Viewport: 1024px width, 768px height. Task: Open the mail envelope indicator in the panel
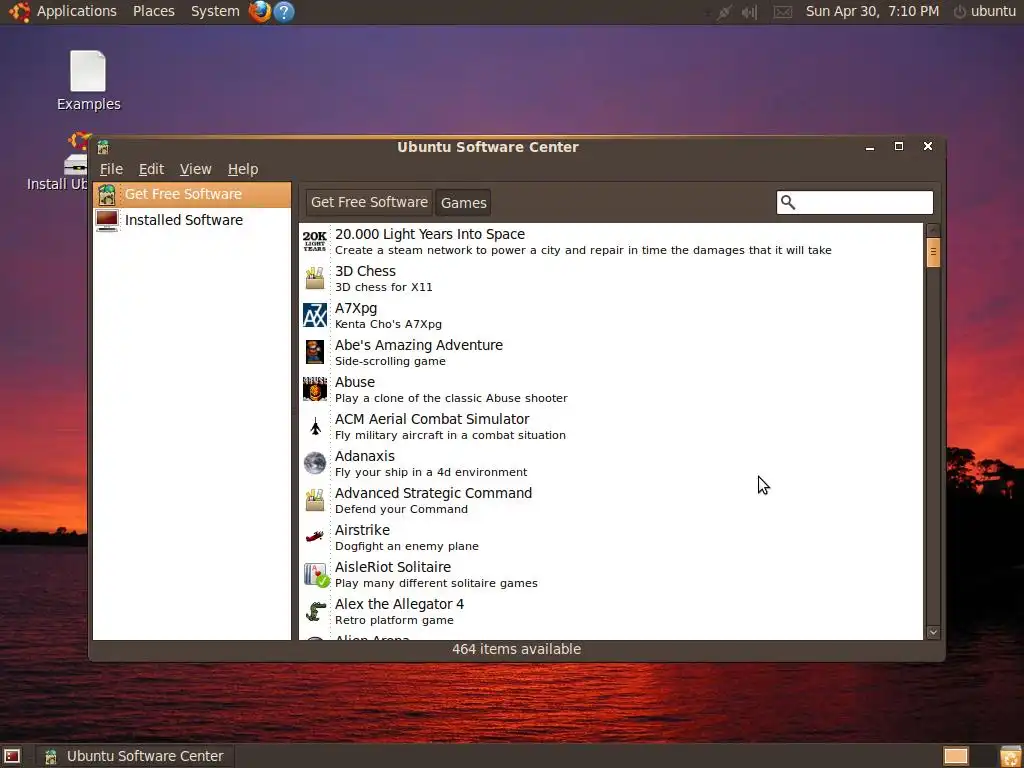pos(782,12)
